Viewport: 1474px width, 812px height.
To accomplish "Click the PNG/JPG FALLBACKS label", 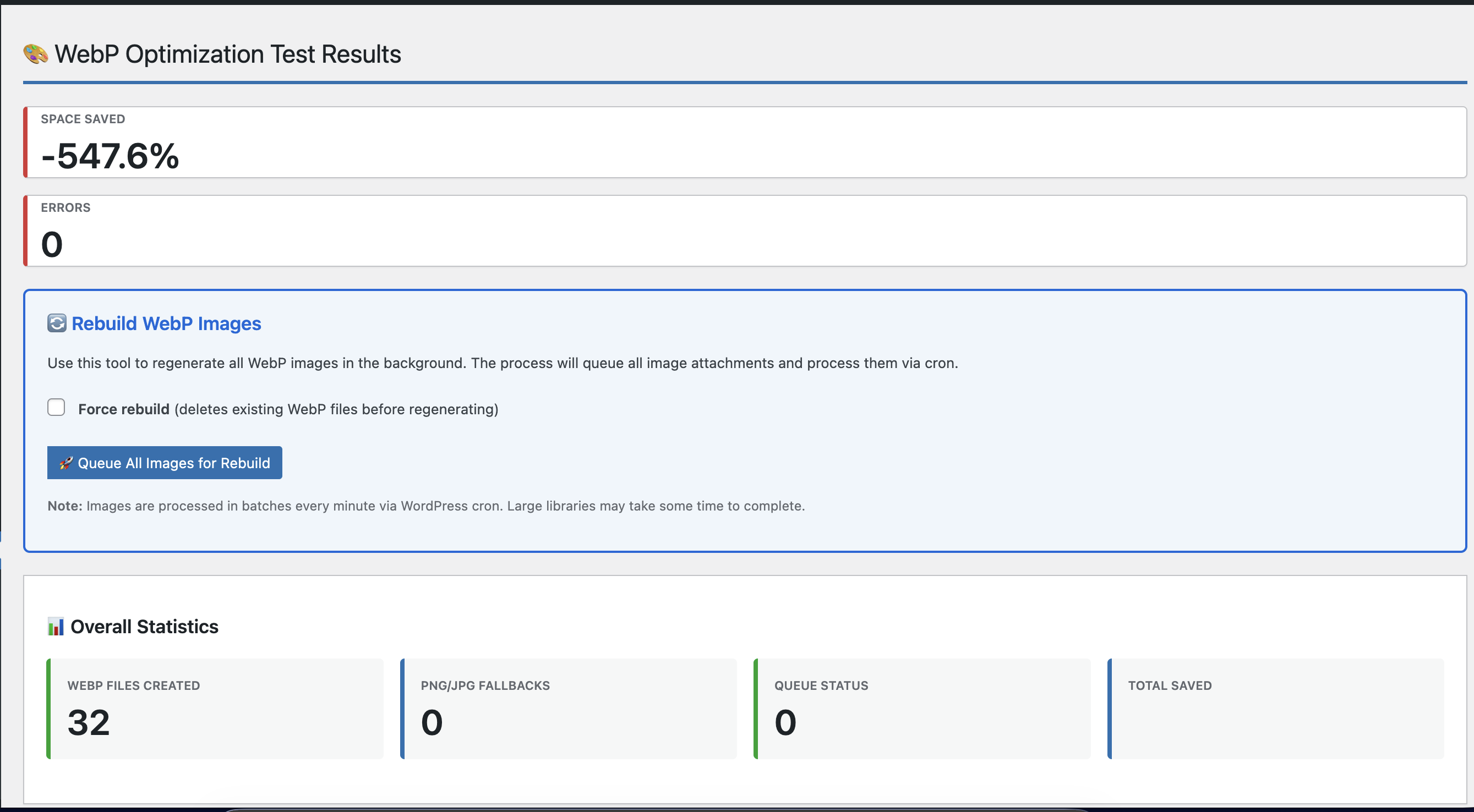I will [x=485, y=685].
